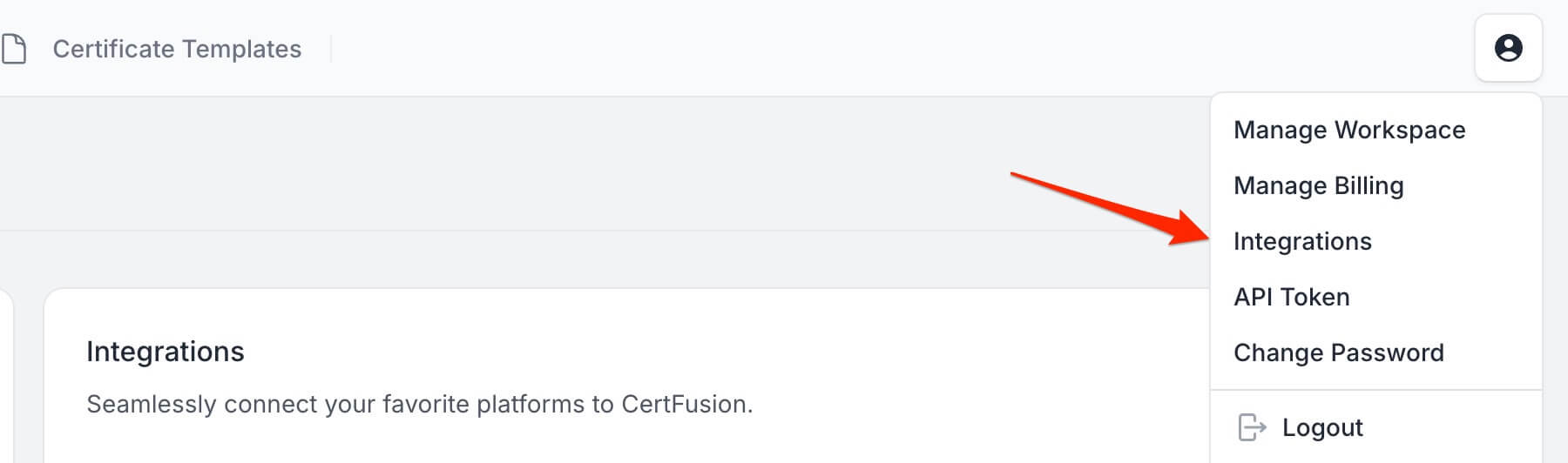Choose Integrations in the account menu
1568x463 pixels.
[1302, 241]
